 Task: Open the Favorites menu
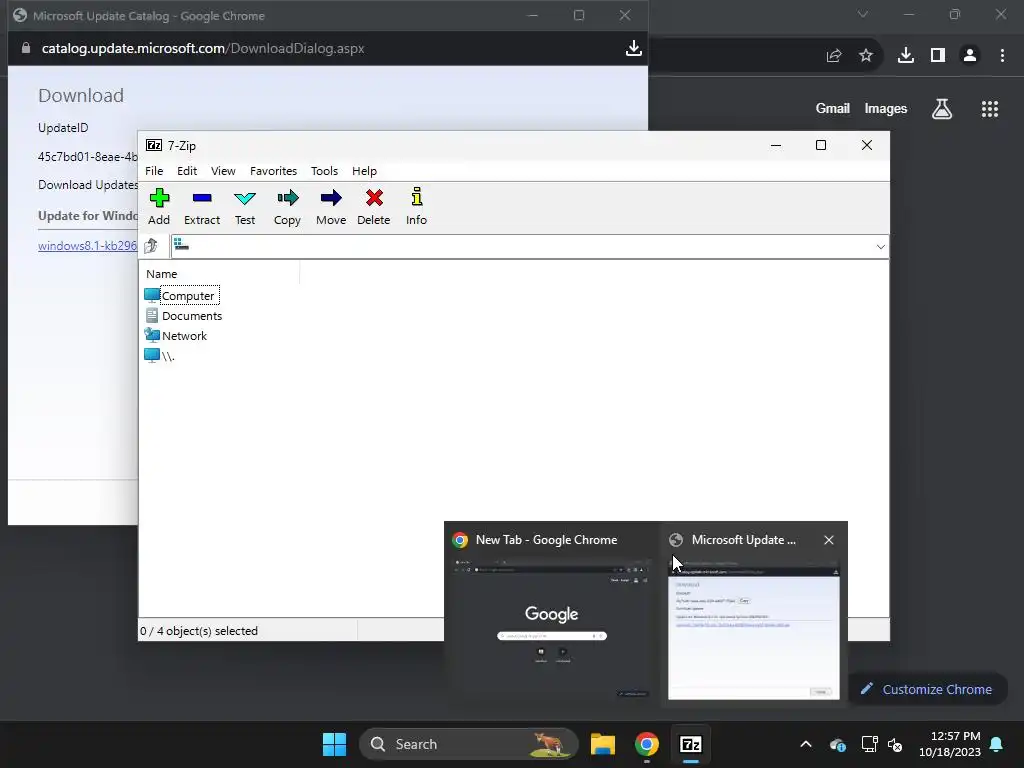tap(273, 171)
